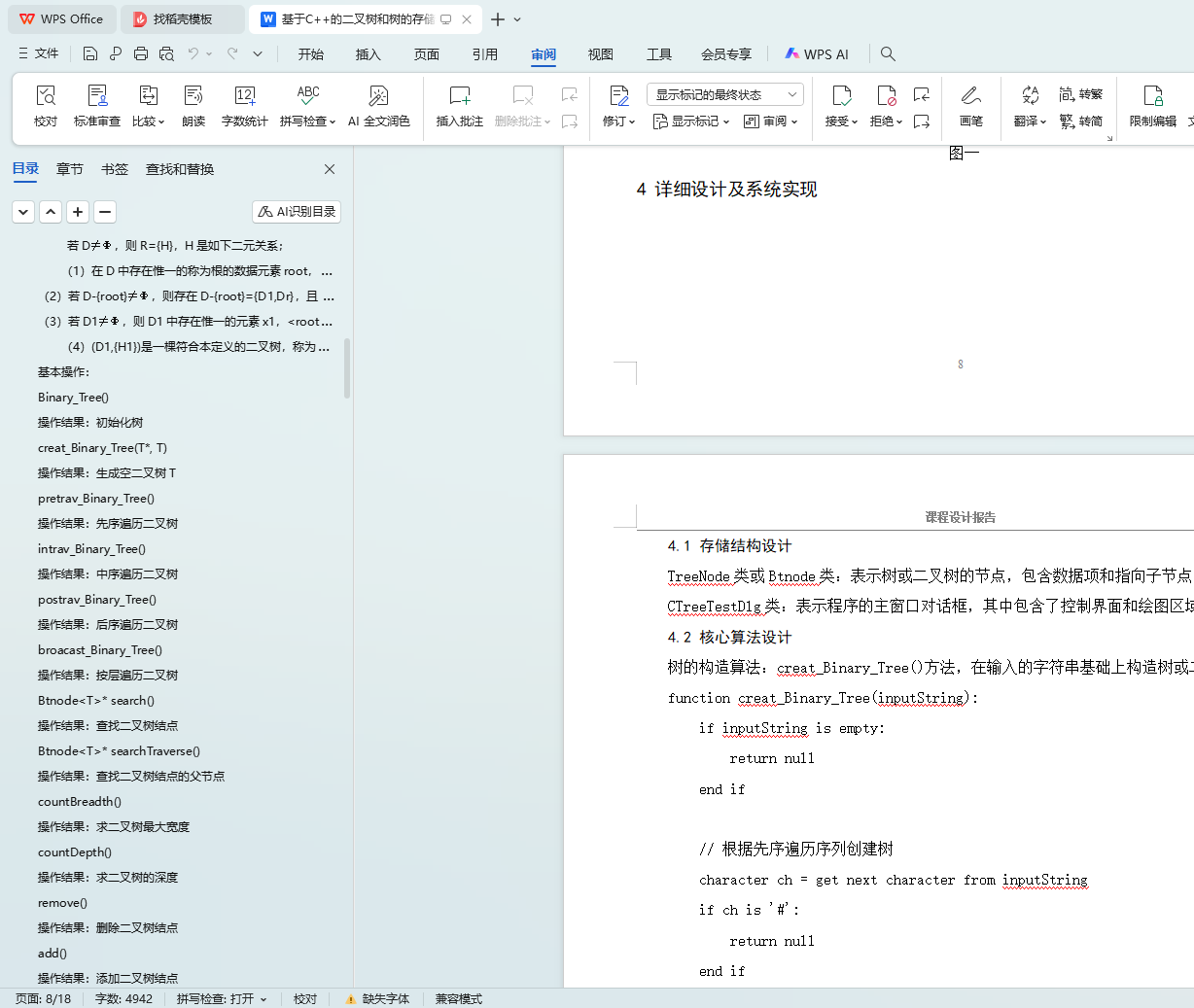This screenshot has width=1194, height=1008.
Task: Click the print icon in the quick toolbar
Action: click(x=141, y=53)
